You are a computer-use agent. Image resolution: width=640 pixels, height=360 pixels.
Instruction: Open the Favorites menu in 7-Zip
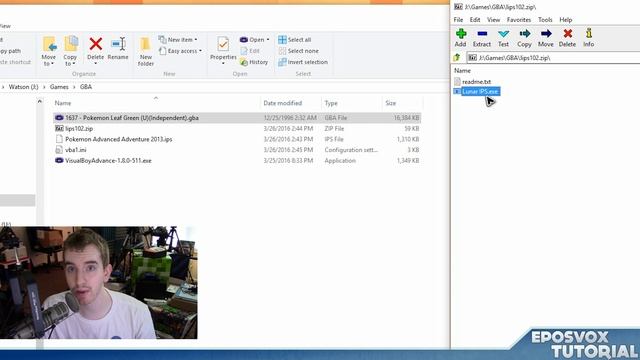tap(519, 20)
